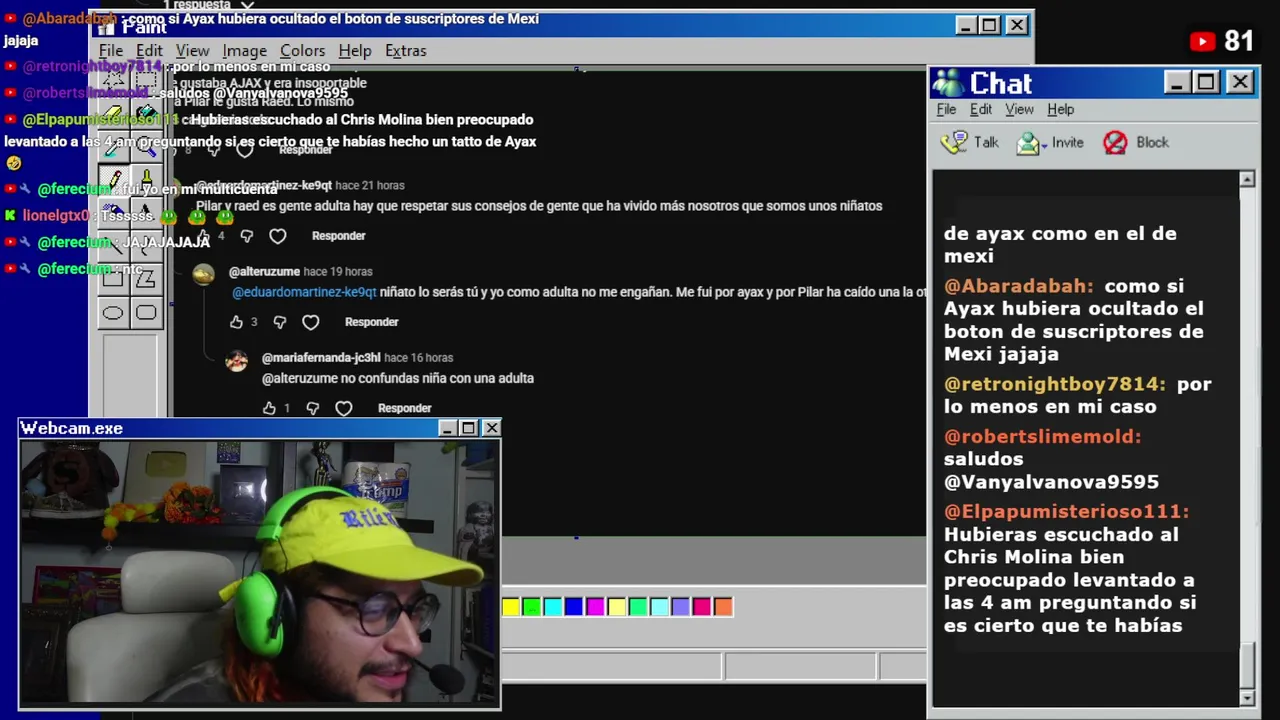1280x720 pixels.
Task: Click Responder under mariafernanda-jc3hl's comment
Action: (x=404, y=408)
